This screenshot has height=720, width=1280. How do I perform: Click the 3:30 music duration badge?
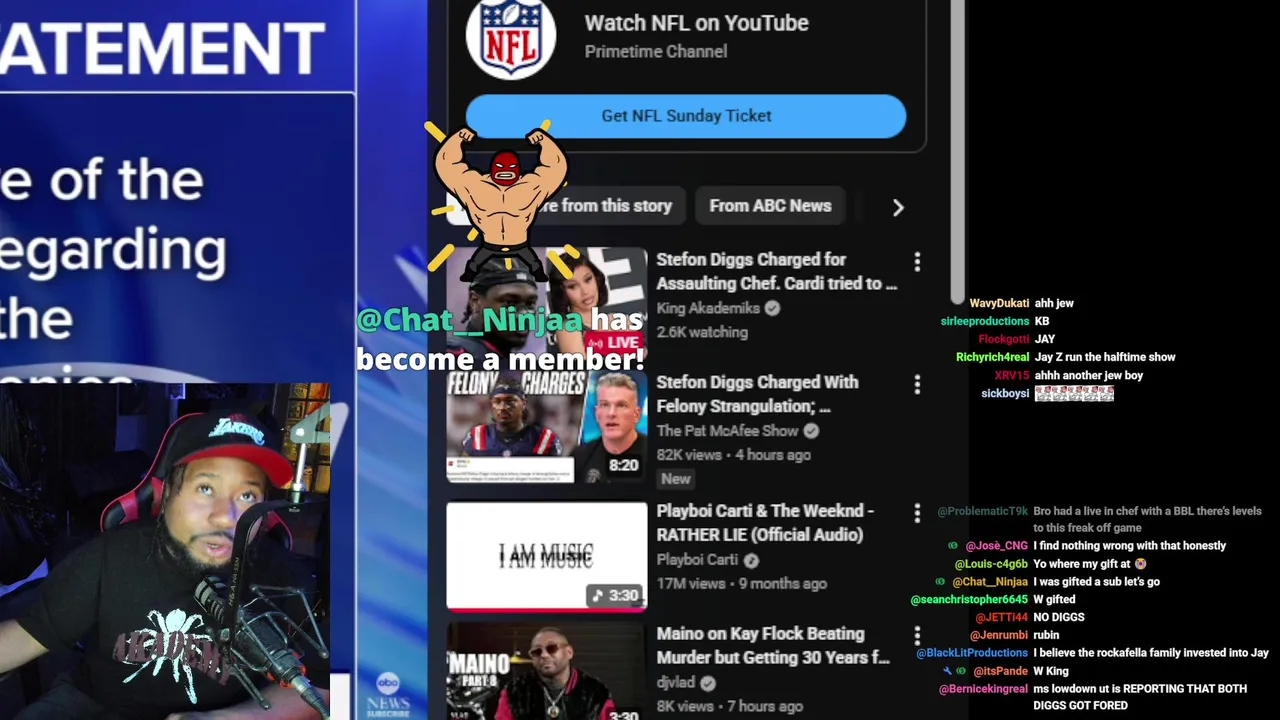point(615,595)
